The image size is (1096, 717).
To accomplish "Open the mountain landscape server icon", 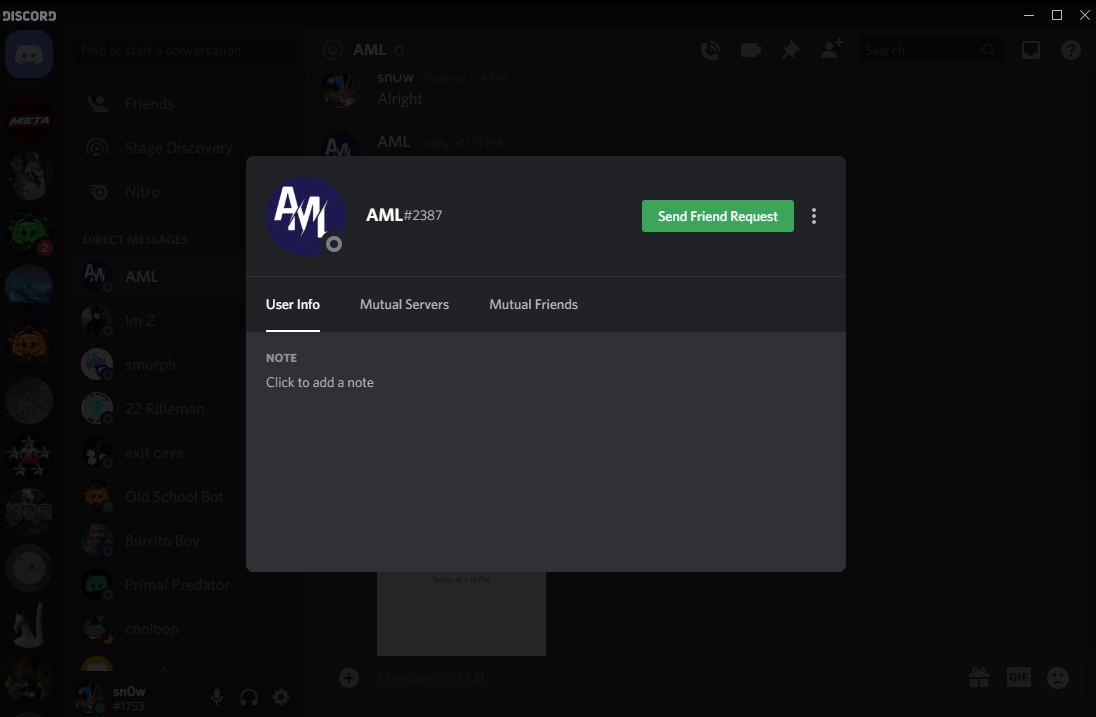I will (29, 288).
